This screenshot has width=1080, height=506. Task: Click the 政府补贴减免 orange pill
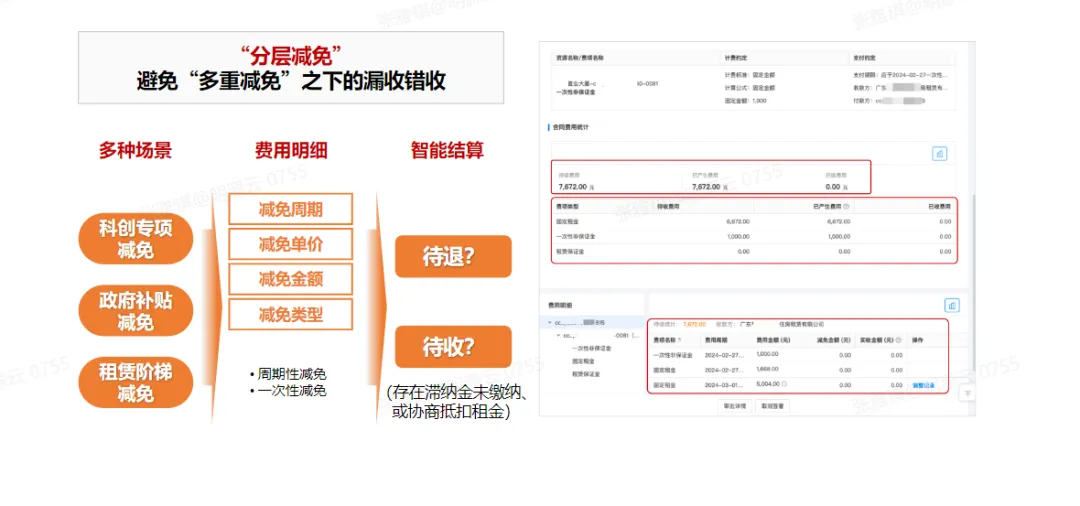tap(135, 311)
